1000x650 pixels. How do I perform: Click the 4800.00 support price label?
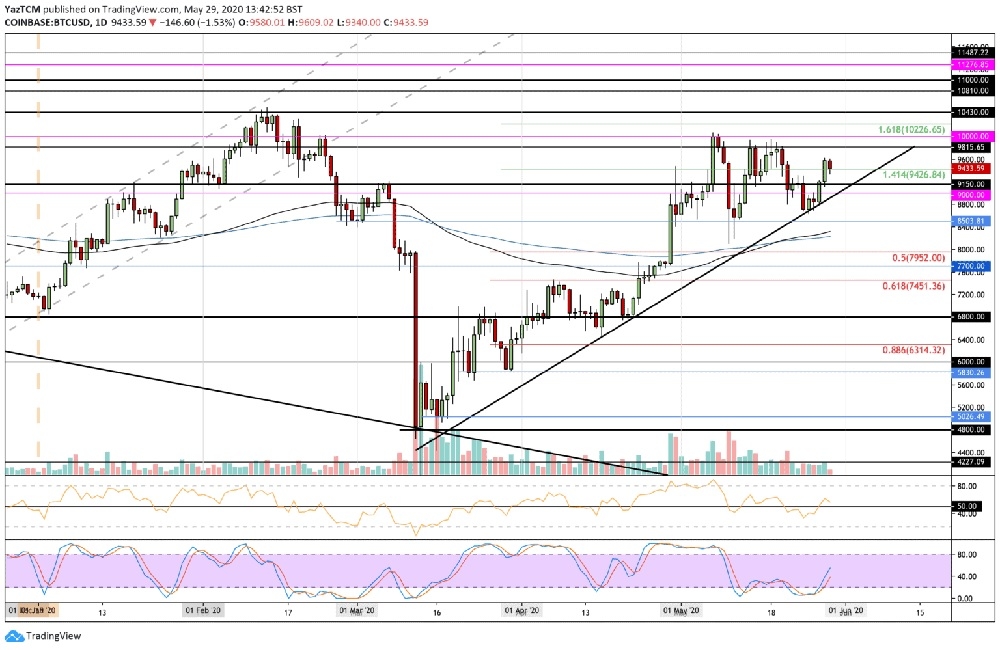tap(971, 430)
